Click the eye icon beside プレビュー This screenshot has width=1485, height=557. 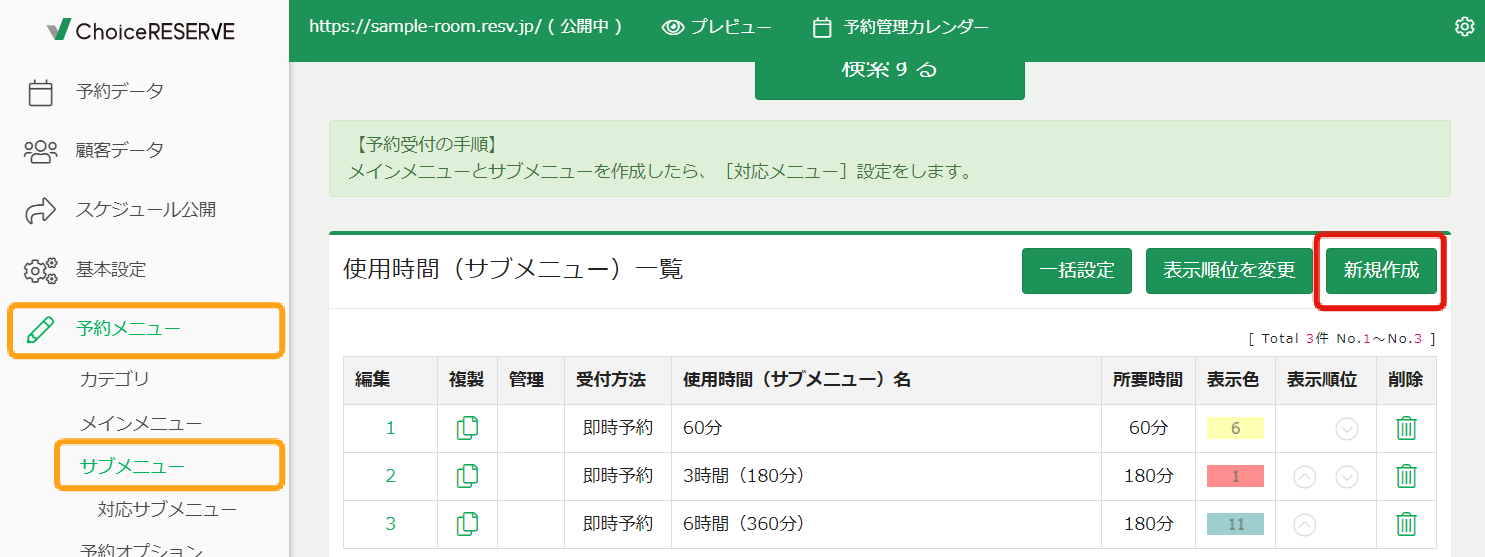click(x=673, y=28)
